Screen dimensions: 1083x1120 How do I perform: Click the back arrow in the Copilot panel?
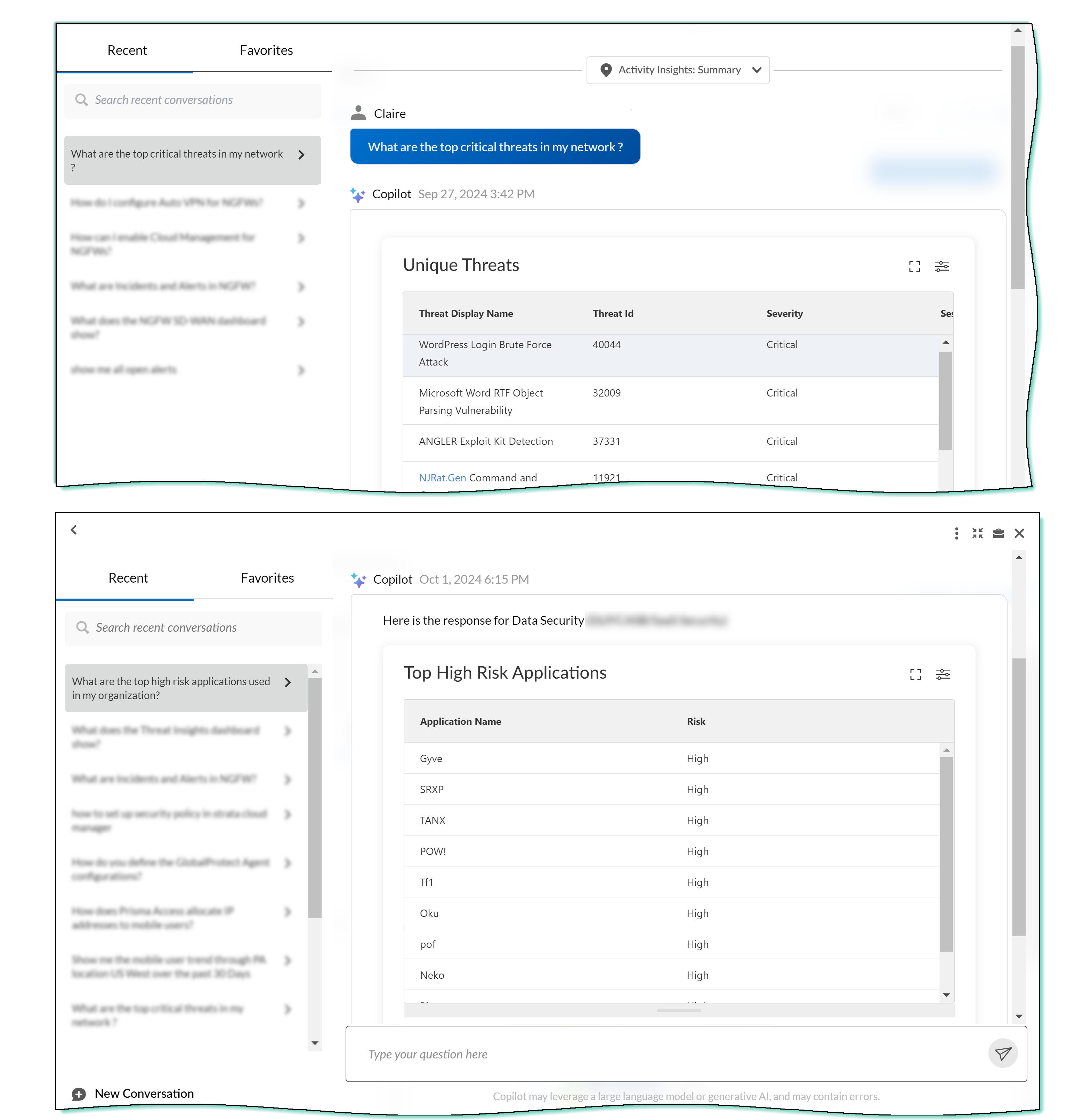[x=74, y=530]
